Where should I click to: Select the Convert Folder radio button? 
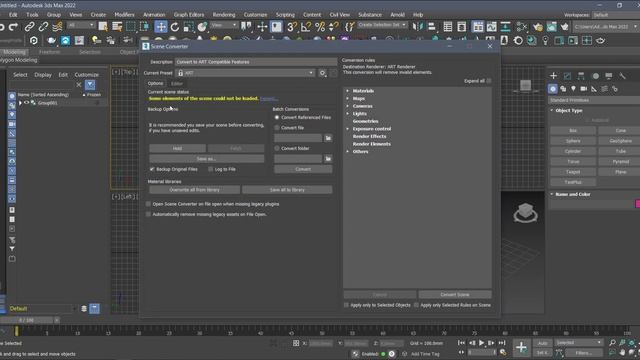click(277, 148)
